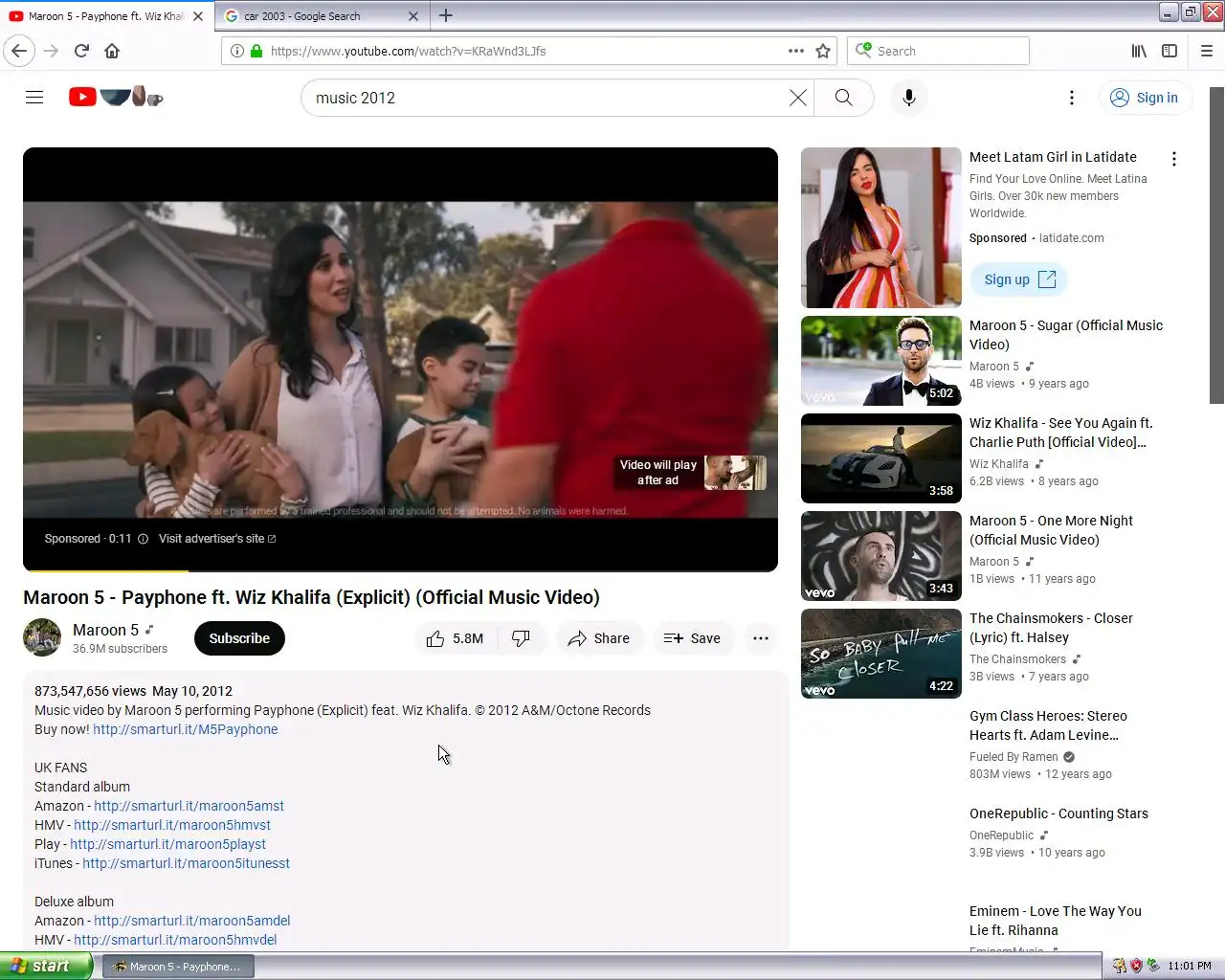Open One More Night video thumbnail

click(880, 556)
